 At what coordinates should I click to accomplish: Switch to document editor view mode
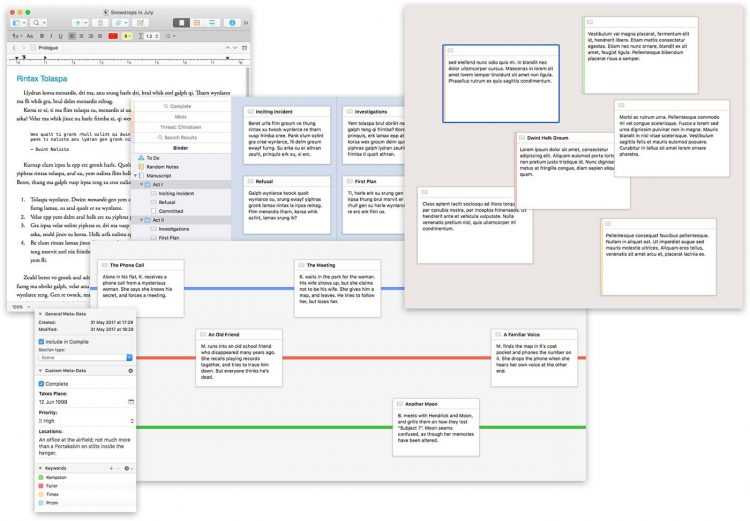pos(181,22)
